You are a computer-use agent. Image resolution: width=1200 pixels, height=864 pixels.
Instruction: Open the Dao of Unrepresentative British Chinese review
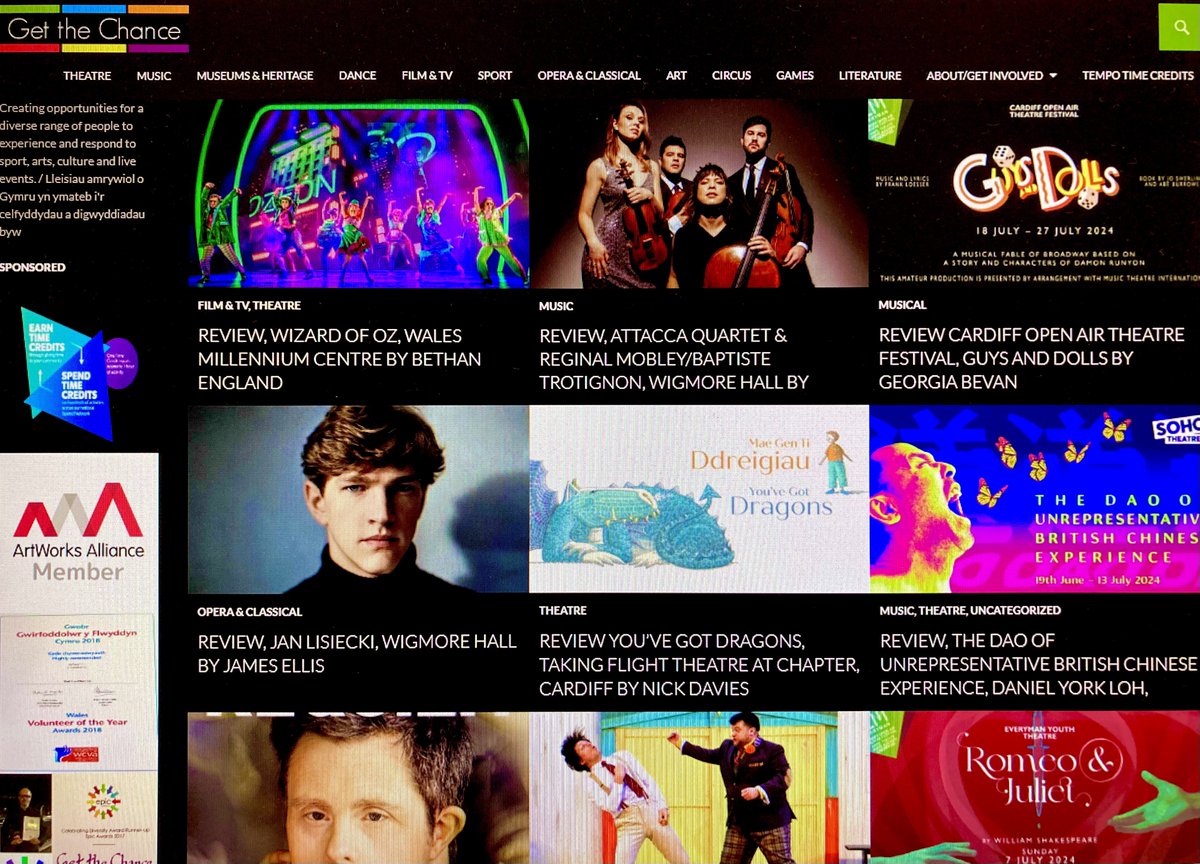tap(1038, 664)
